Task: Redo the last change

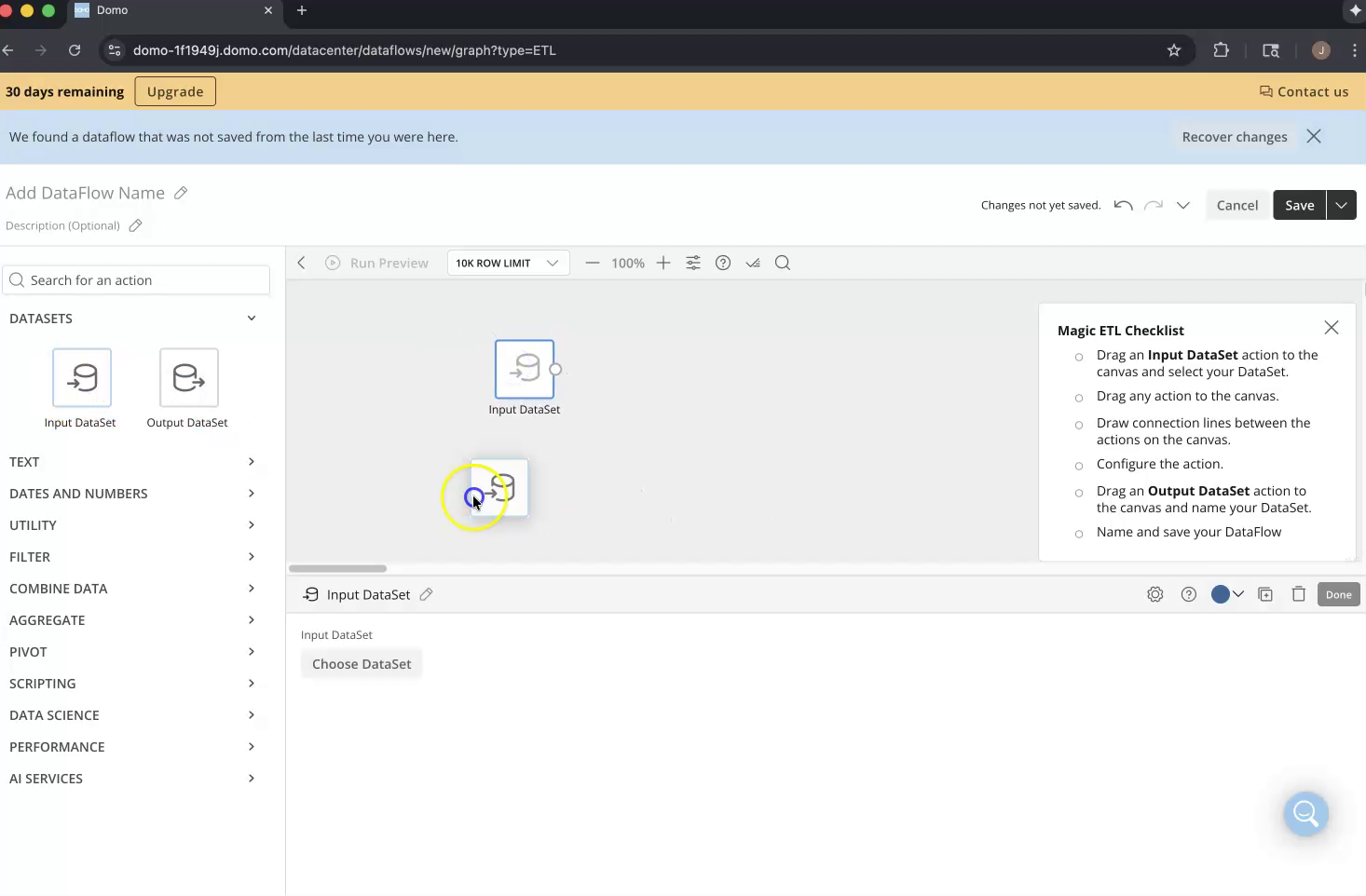Action: [1154, 205]
